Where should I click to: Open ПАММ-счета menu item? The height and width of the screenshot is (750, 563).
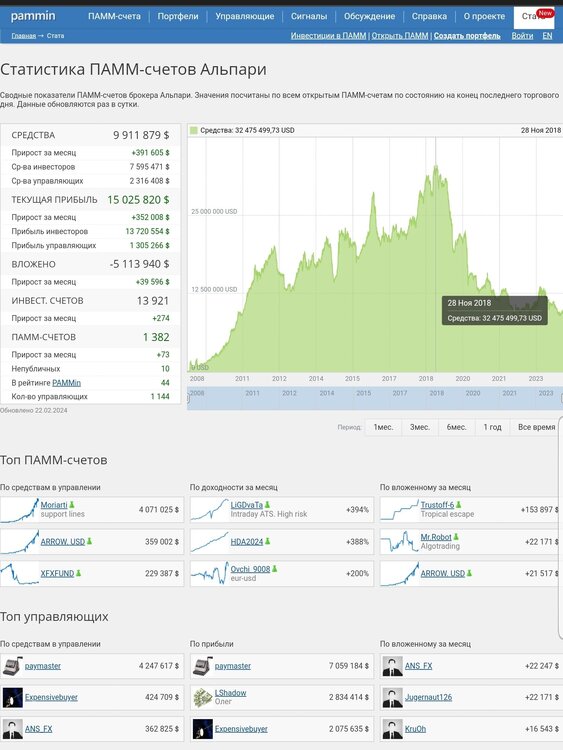(x=114, y=16)
